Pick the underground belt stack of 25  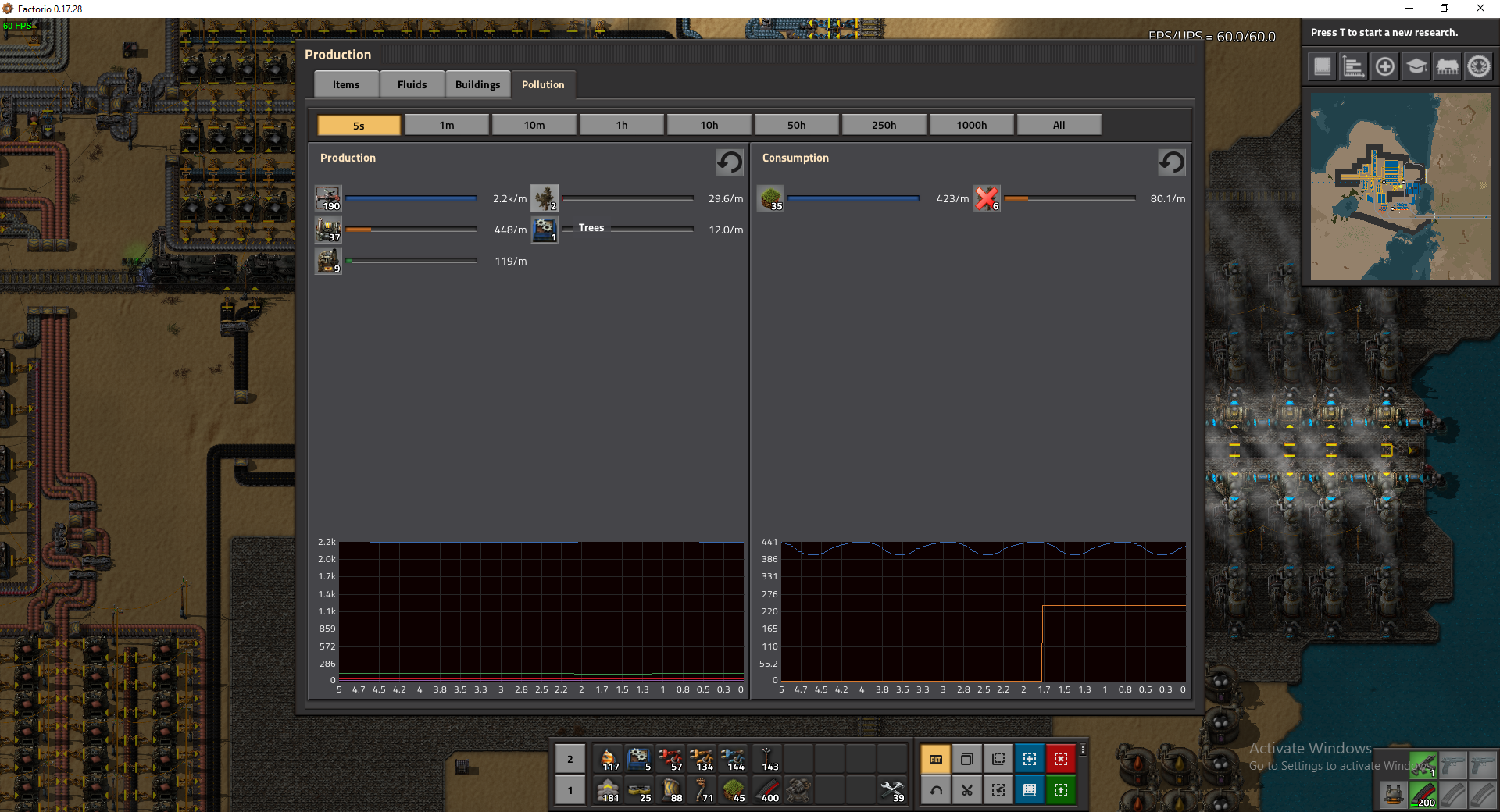click(x=639, y=790)
